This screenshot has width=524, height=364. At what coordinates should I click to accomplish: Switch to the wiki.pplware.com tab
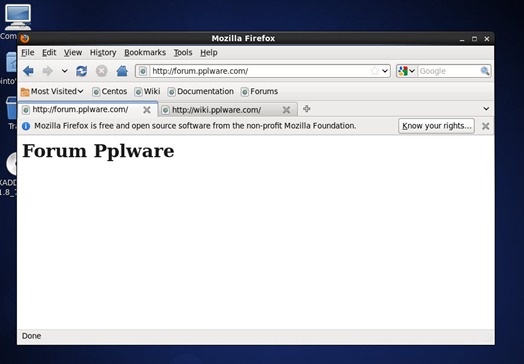point(227,110)
